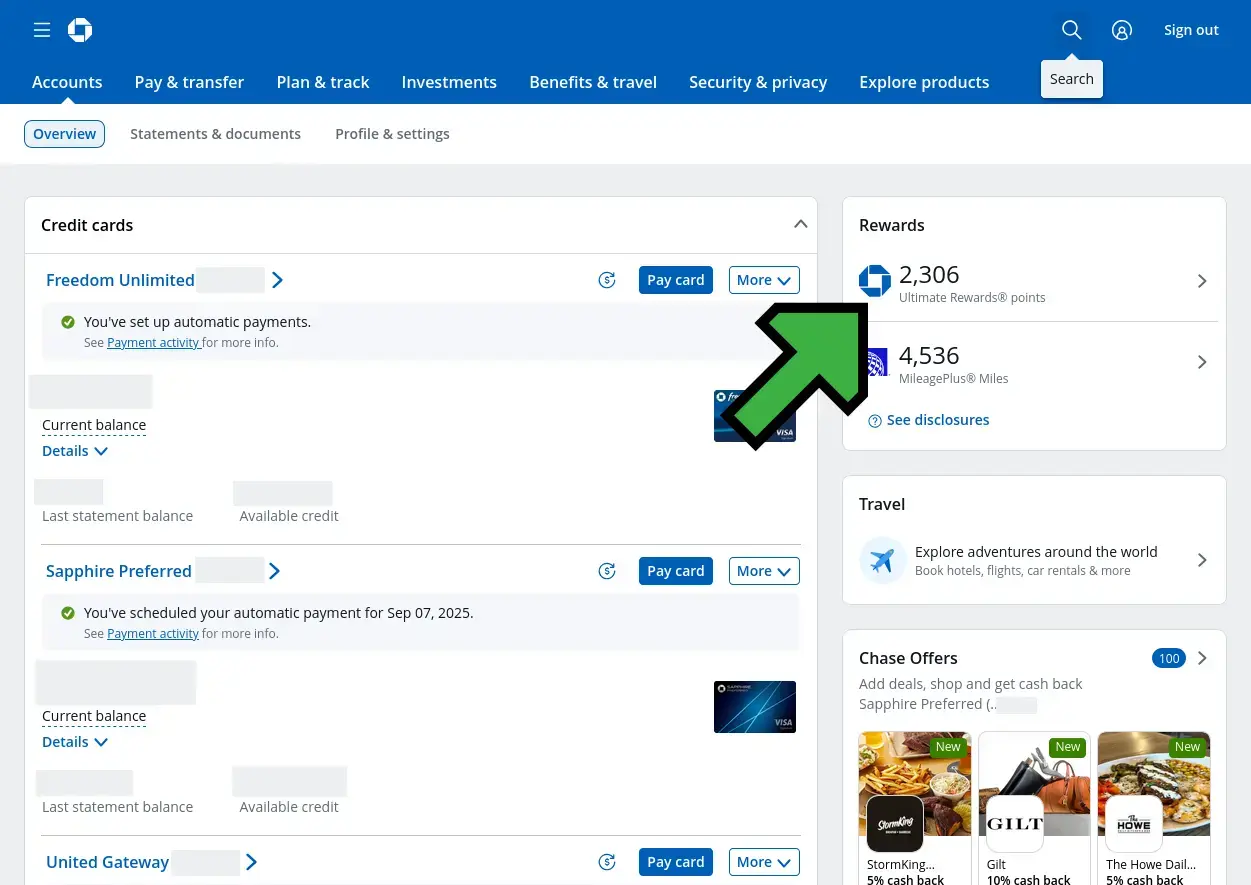Click the See disclosures link
Viewport: 1251px width, 885px height.
[x=938, y=420]
